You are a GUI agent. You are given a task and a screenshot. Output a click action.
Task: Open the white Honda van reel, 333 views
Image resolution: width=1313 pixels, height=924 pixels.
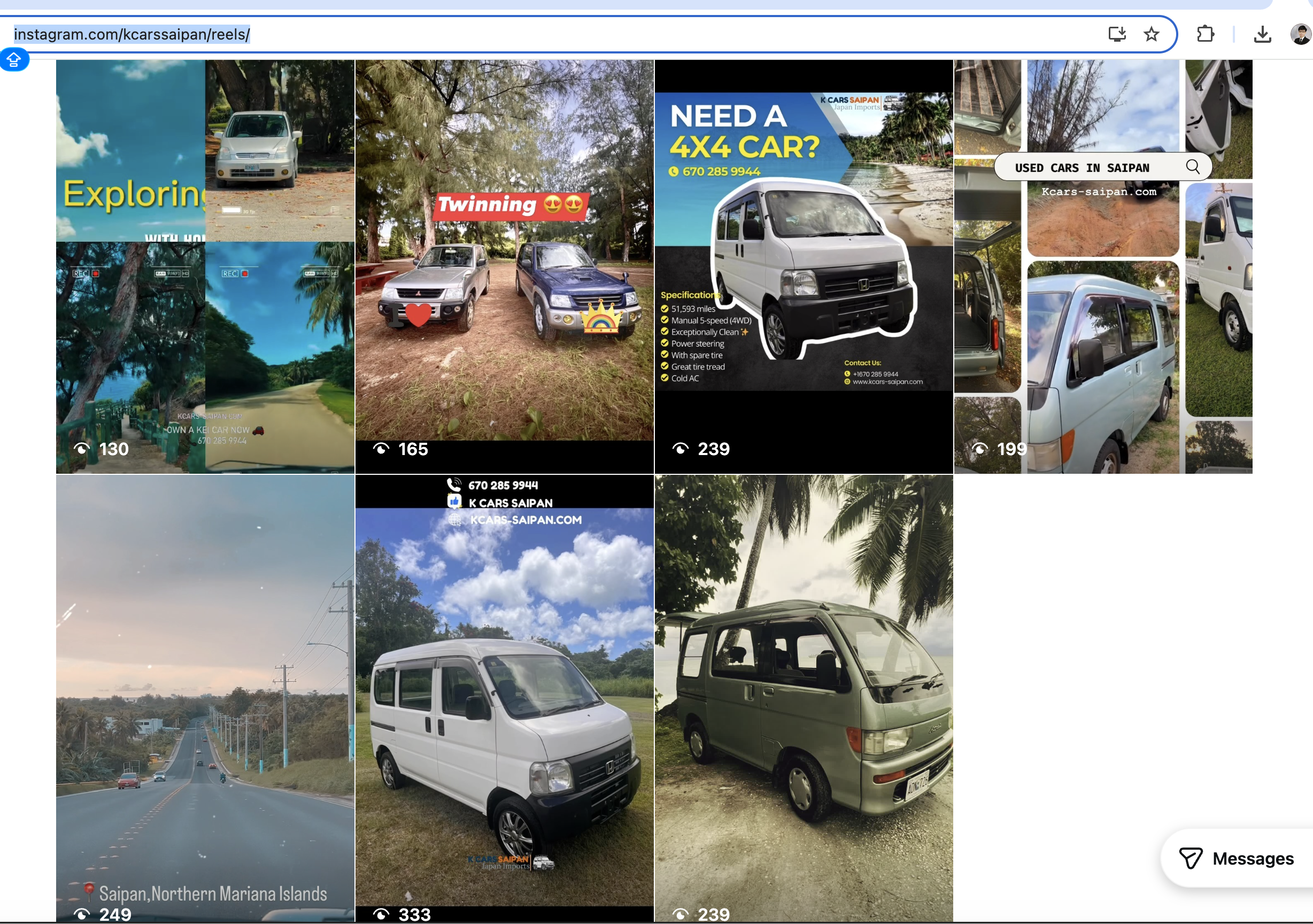tap(504, 715)
